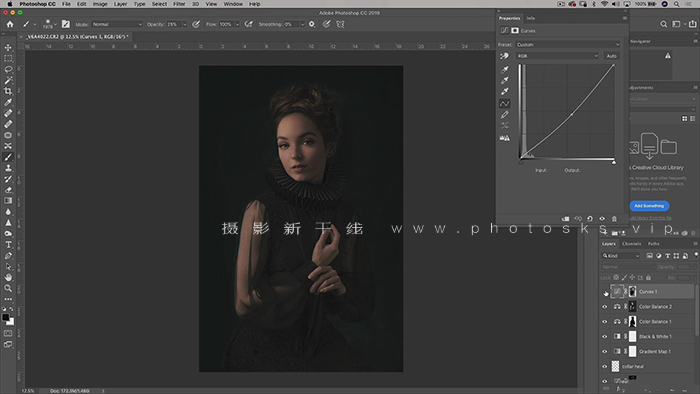Choose edit points to modify curve mode
The height and width of the screenshot is (394, 700).
504,104
